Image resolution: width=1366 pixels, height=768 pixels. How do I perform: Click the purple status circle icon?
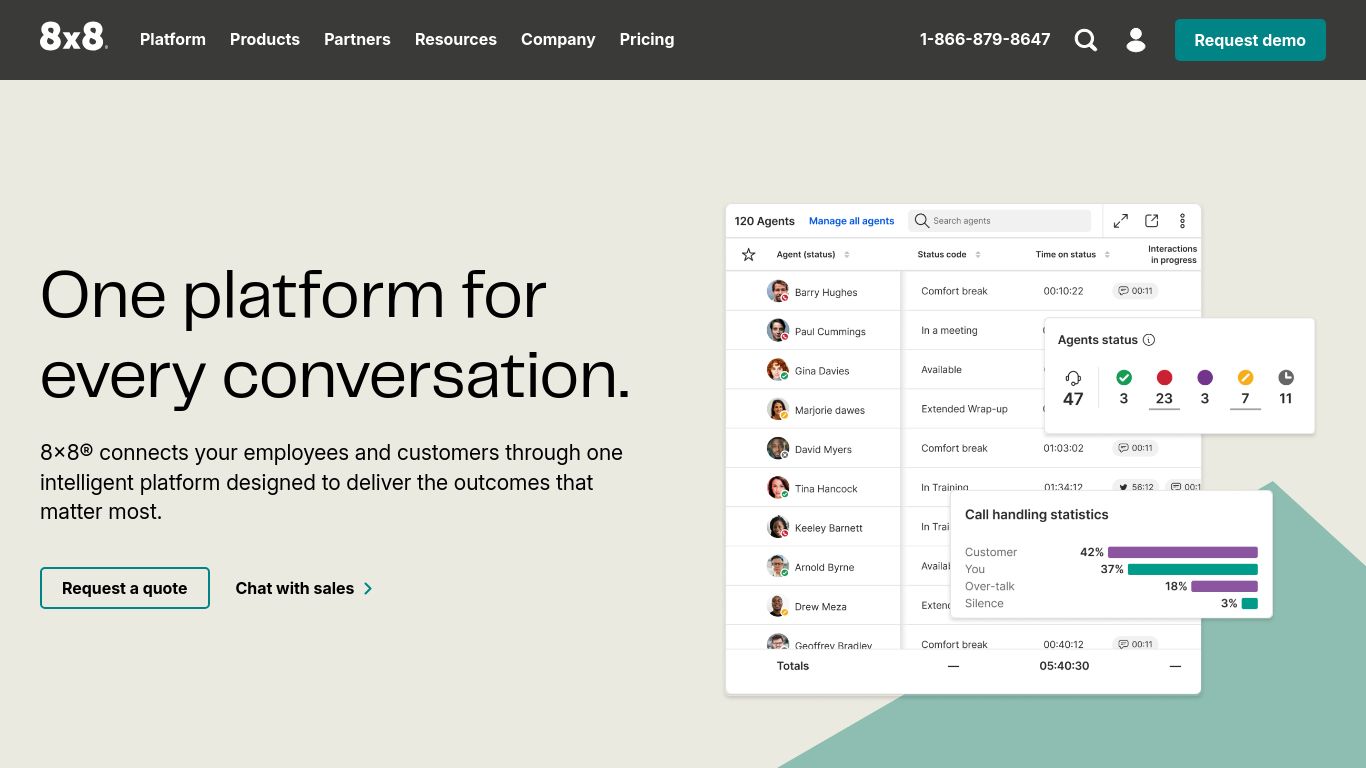(1205, 377)
